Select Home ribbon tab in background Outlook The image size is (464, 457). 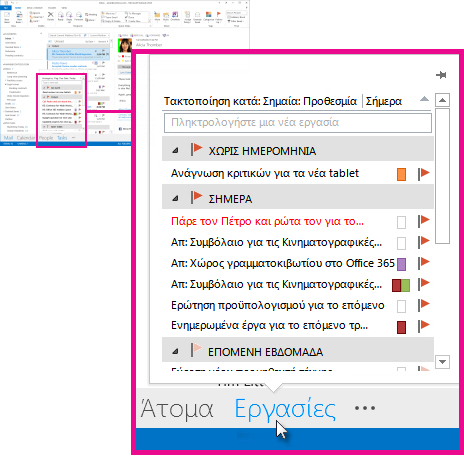[18, 7]
